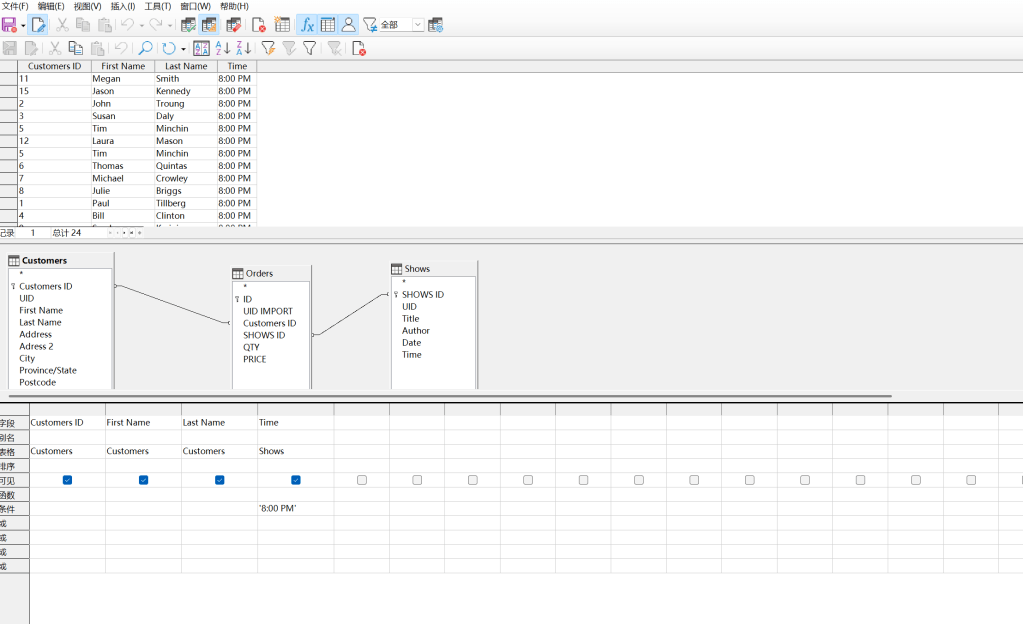Toggle the Table Name row icon

(x=328, y=25)
